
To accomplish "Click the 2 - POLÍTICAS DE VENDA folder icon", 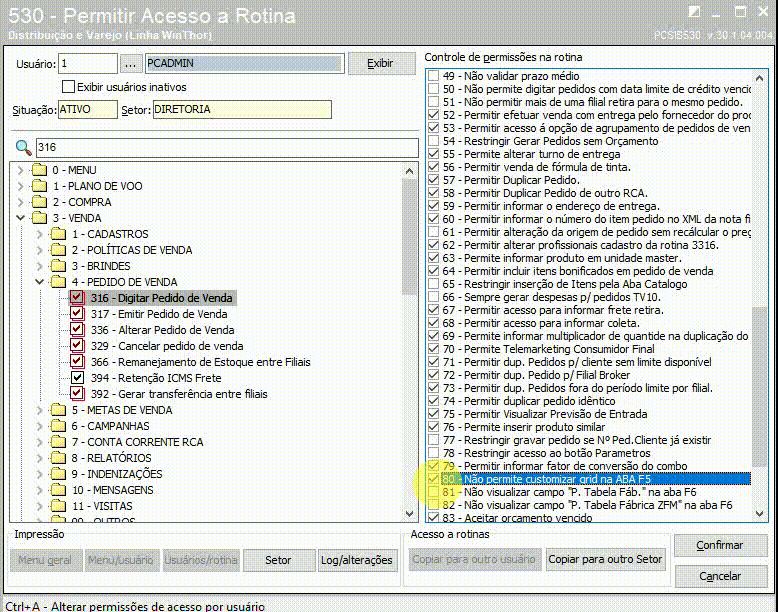I will coord(58,250).
